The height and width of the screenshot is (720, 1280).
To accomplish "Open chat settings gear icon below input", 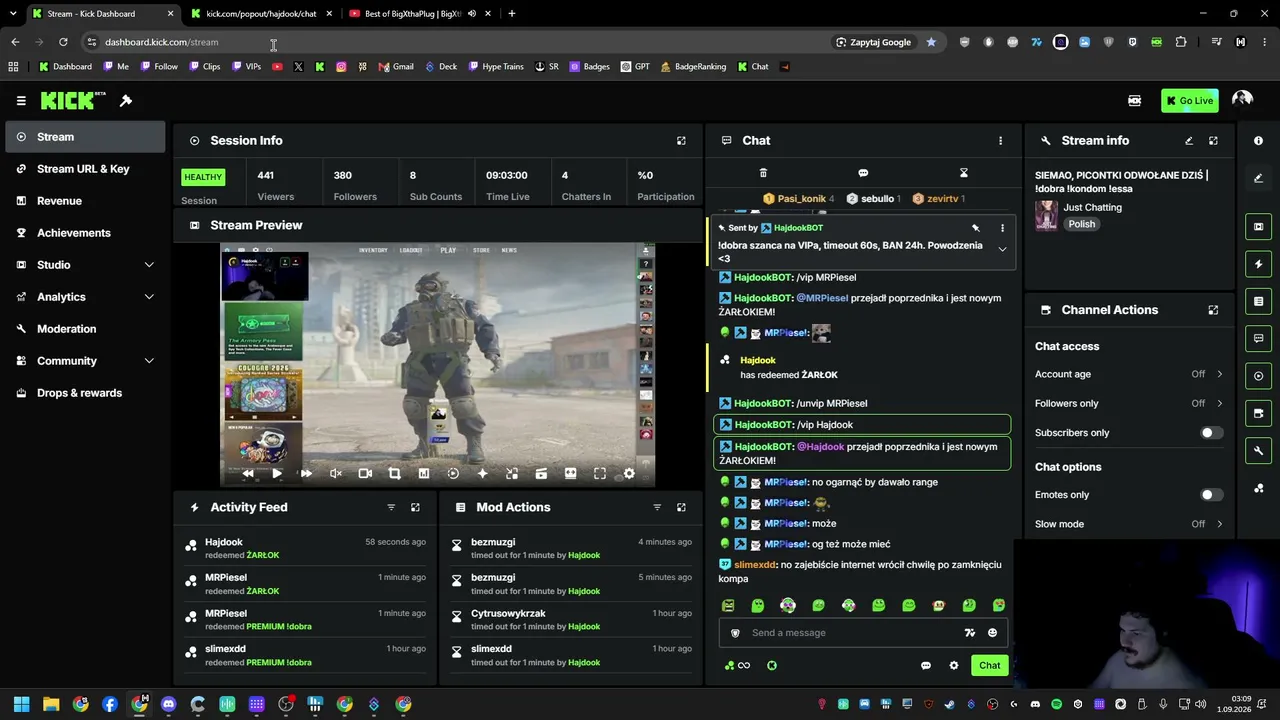I will 954,666.
